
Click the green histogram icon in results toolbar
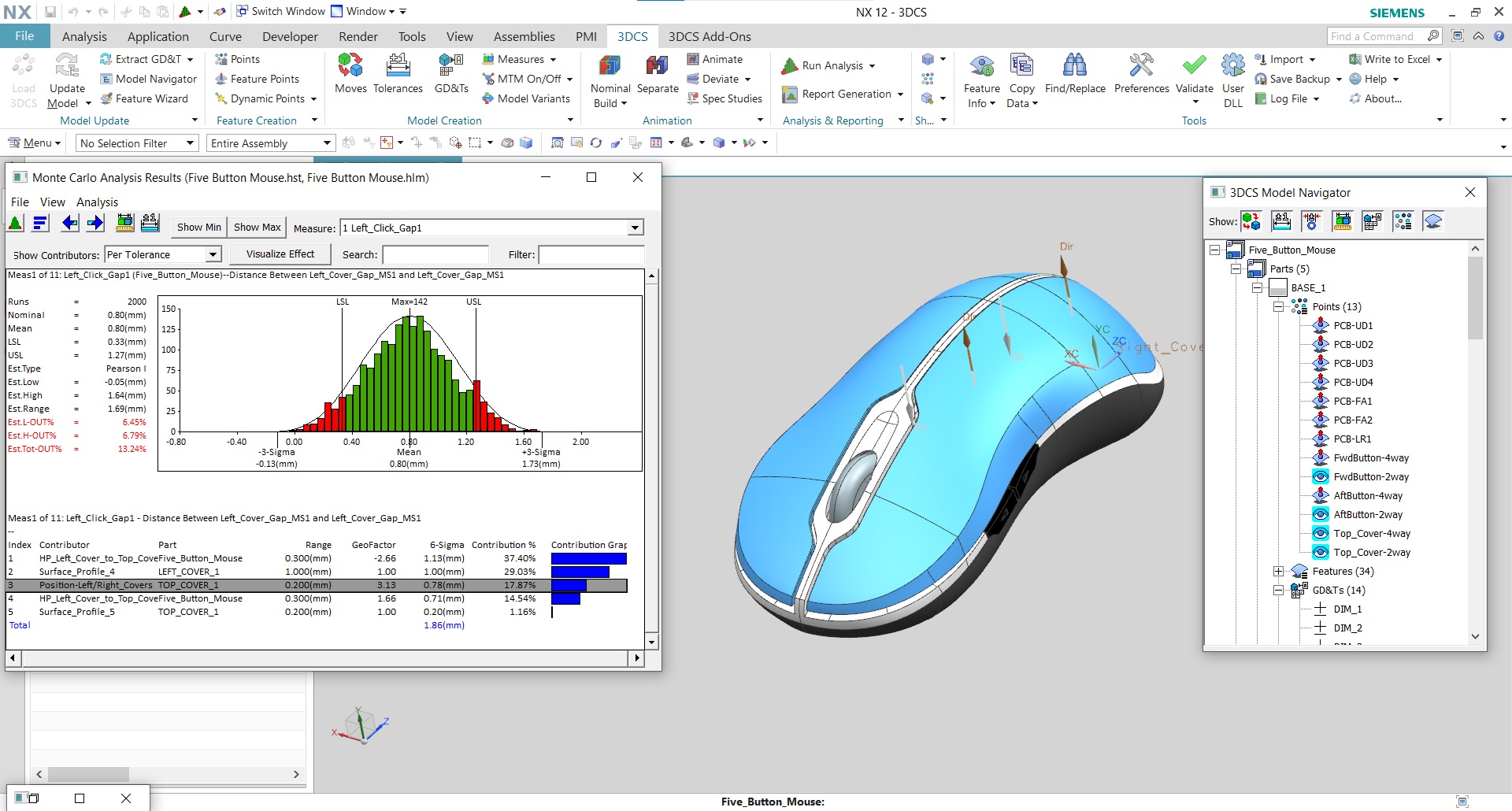15,223
